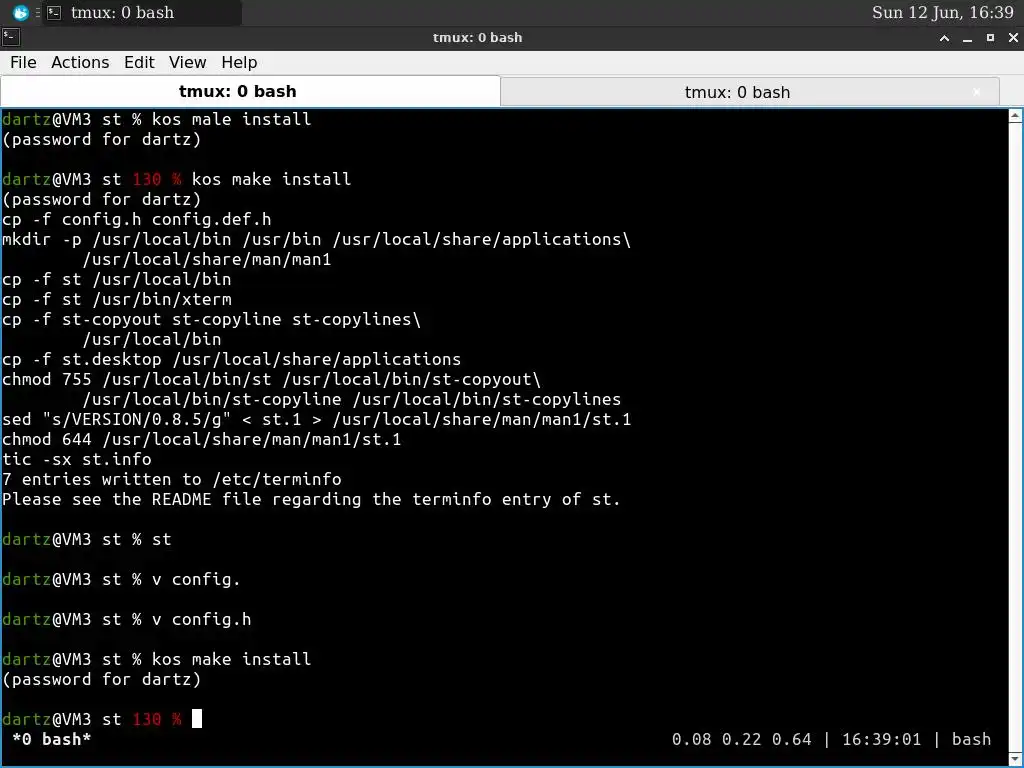Open the Actions menu

pos(80,62)
